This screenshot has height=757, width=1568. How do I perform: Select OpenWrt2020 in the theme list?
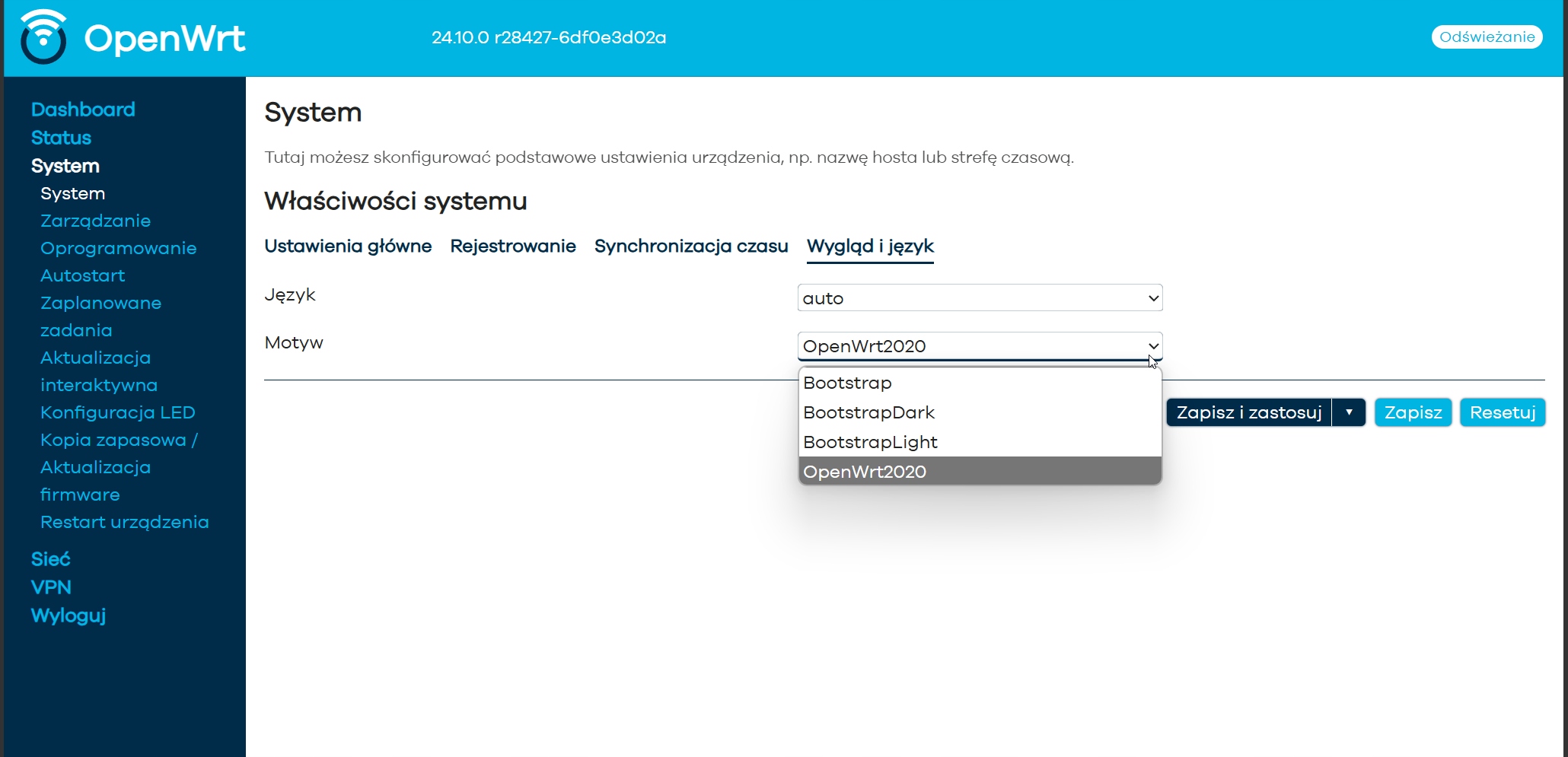865,472
